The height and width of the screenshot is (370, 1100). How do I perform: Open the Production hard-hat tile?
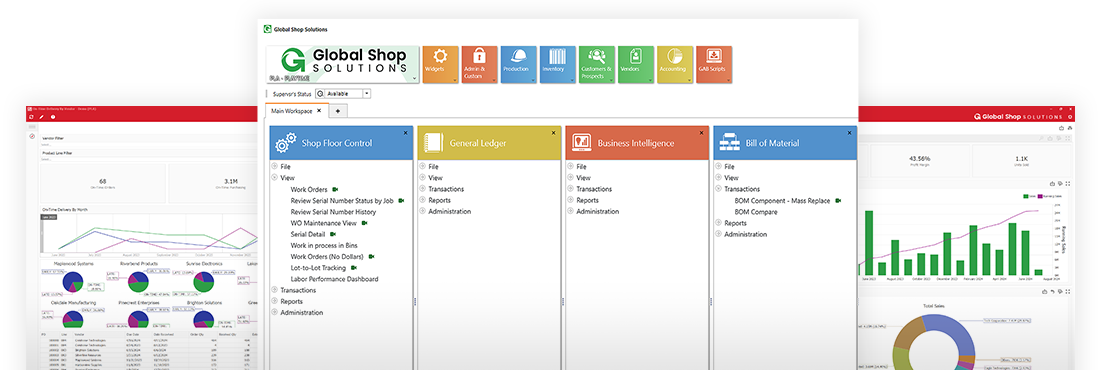519,64
